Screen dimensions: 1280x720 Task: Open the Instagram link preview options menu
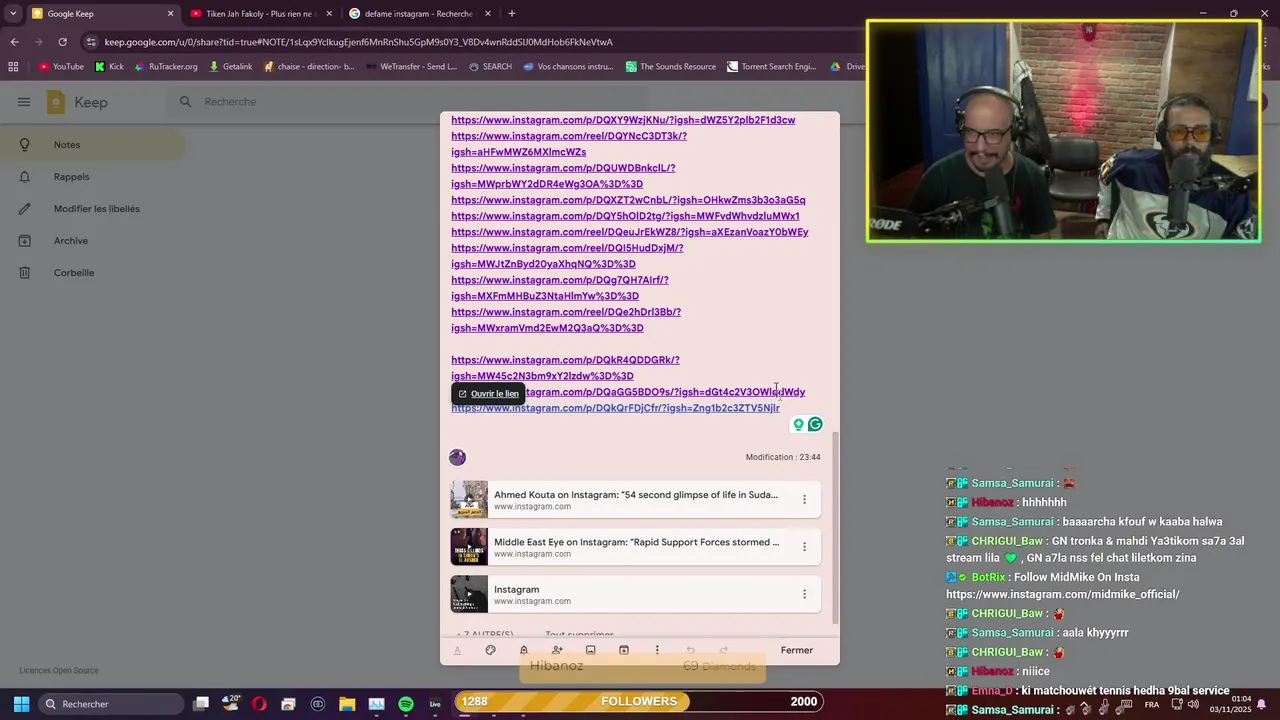(x=804, y=594)
